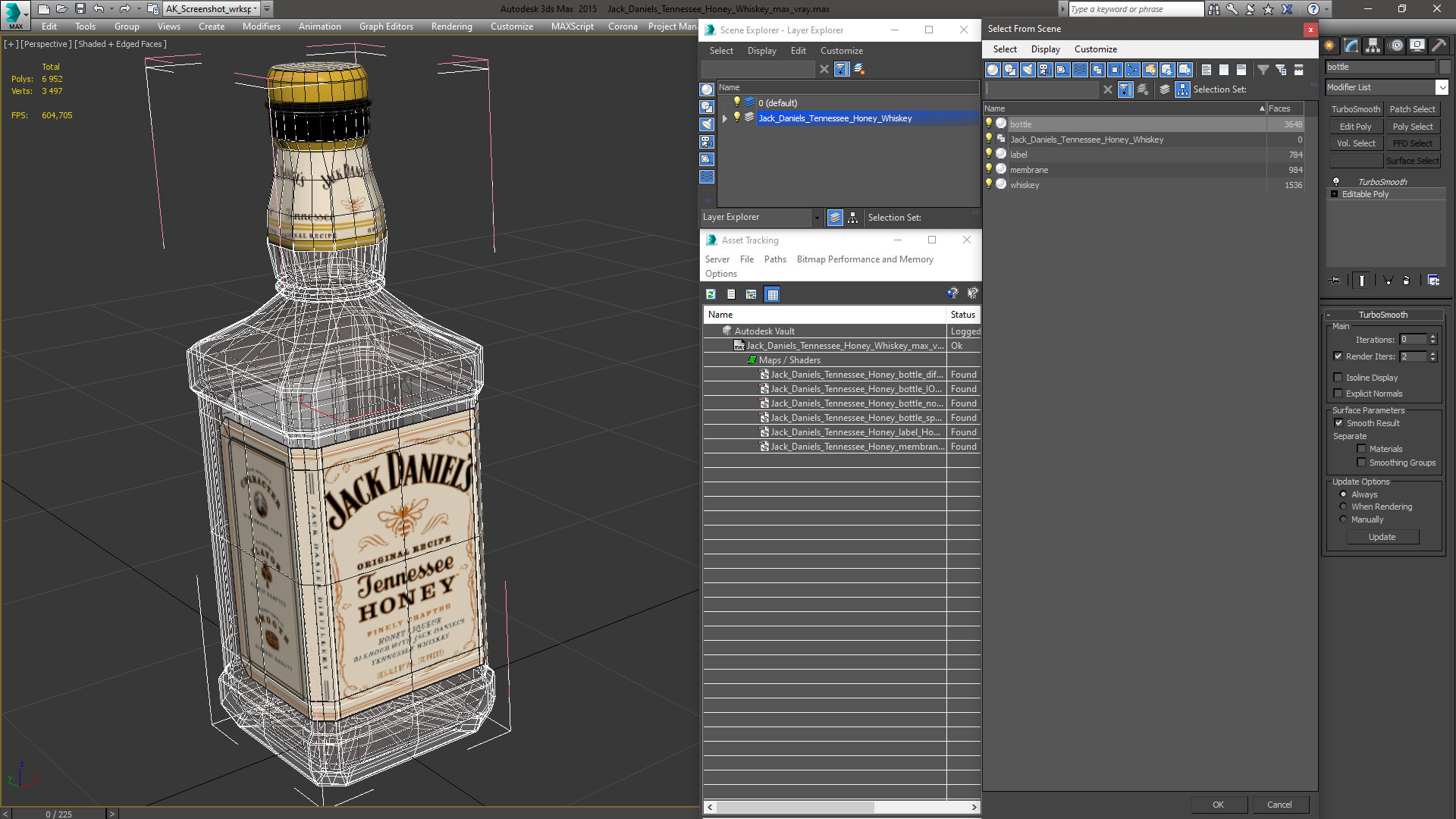Click create new layer icon in Scene Explorer
This screenshot has width=1456, height=819.
858,69
